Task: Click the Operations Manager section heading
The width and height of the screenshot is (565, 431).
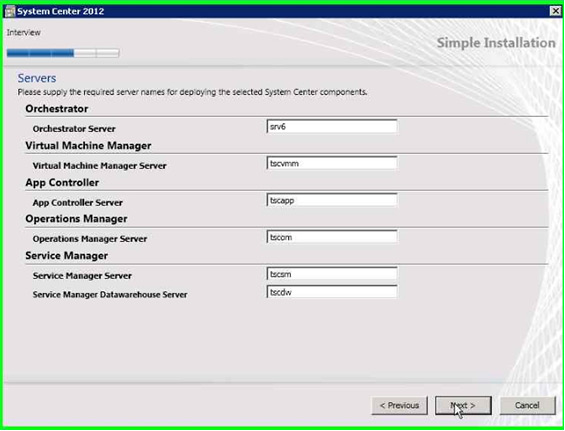Action: click(76, 219)
